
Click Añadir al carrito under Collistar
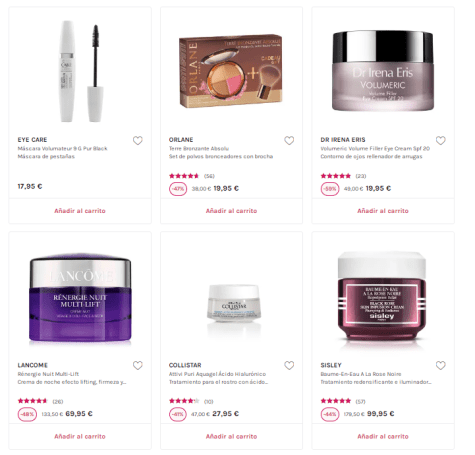pyautogui.click(x=231, y=436)
